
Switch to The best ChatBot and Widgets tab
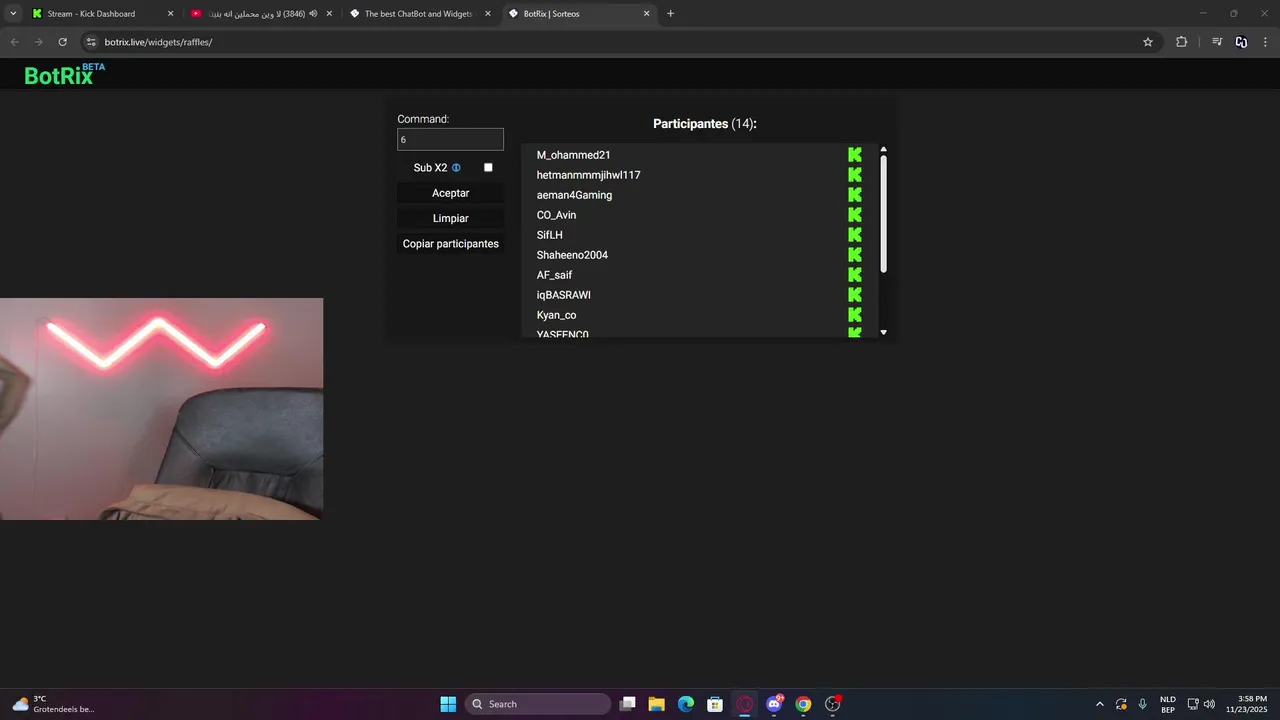(418, 14)
